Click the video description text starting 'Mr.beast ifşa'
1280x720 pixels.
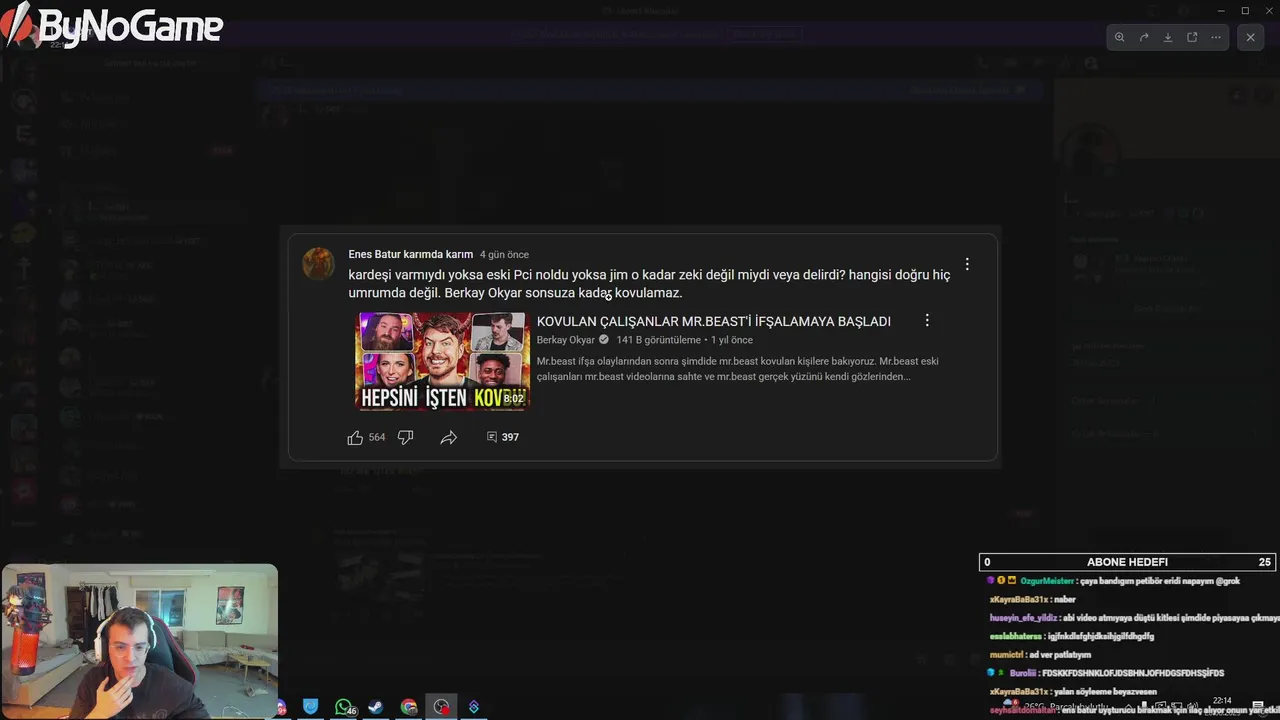pyautogui.click(x=737, y=369)
